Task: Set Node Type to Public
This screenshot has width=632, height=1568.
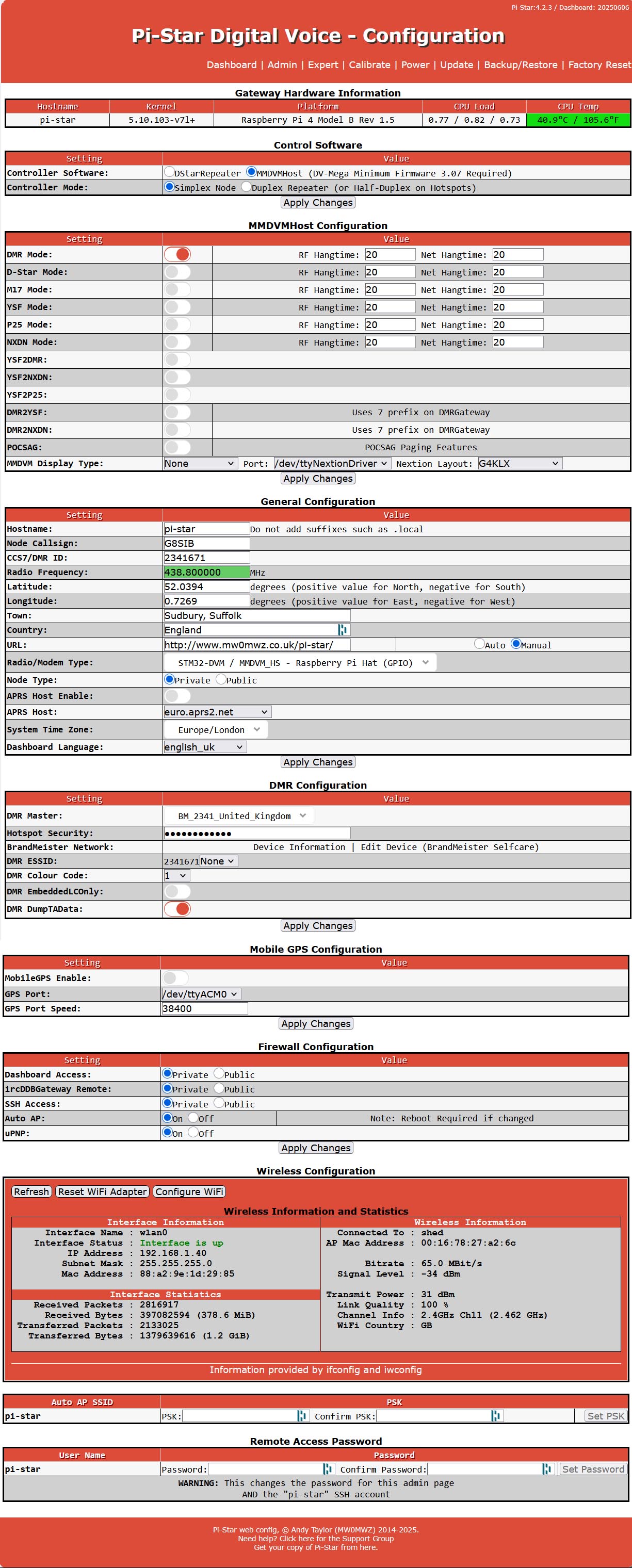Action: coord(221,679)
